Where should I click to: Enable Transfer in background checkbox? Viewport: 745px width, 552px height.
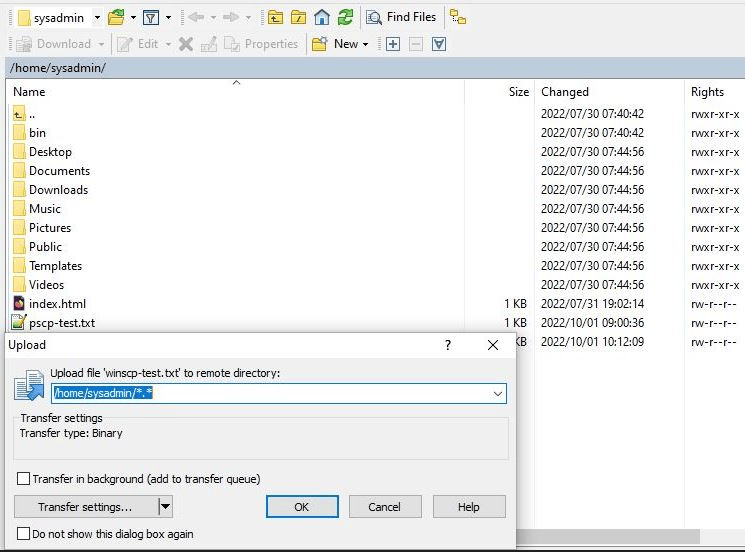click(24, 479)
